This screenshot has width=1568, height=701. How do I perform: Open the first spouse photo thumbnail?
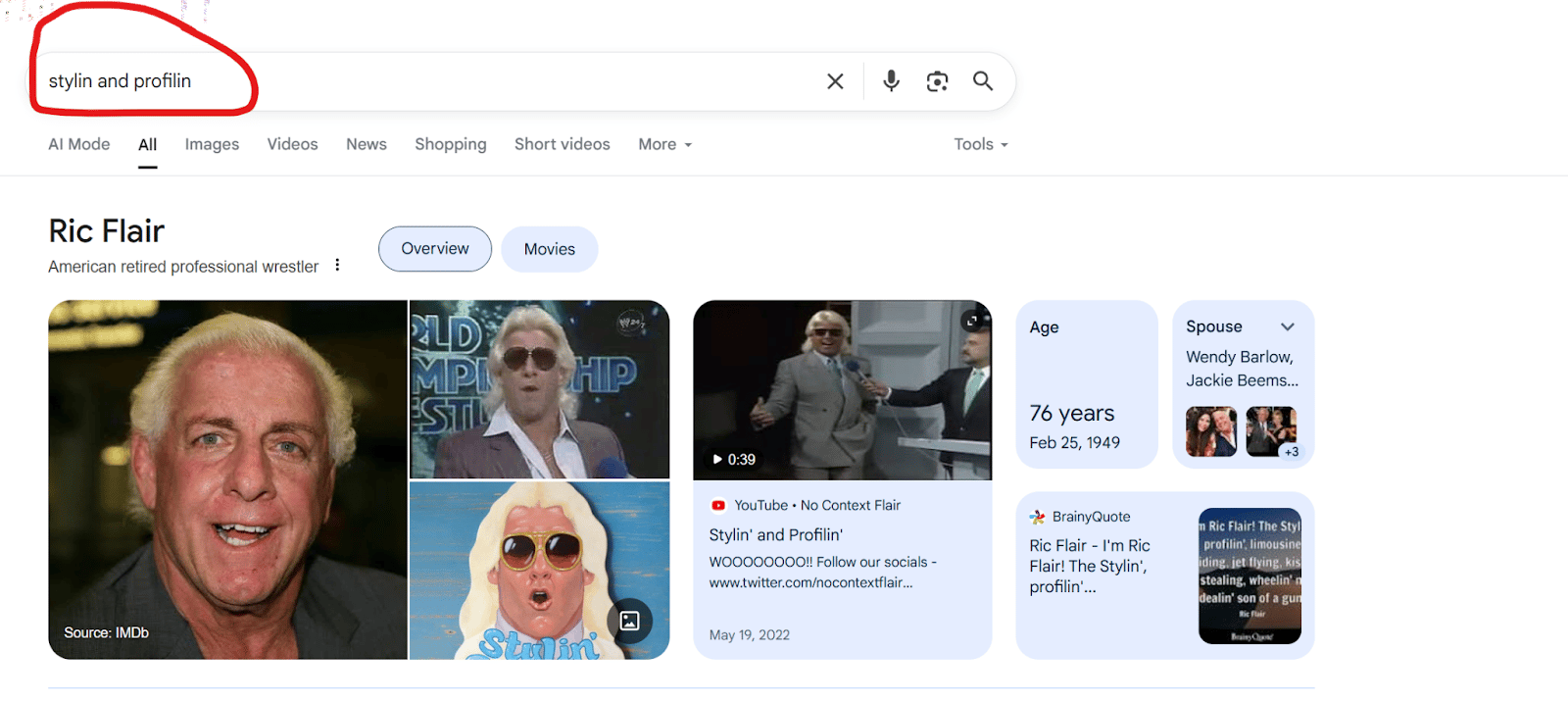point(1211,431)
